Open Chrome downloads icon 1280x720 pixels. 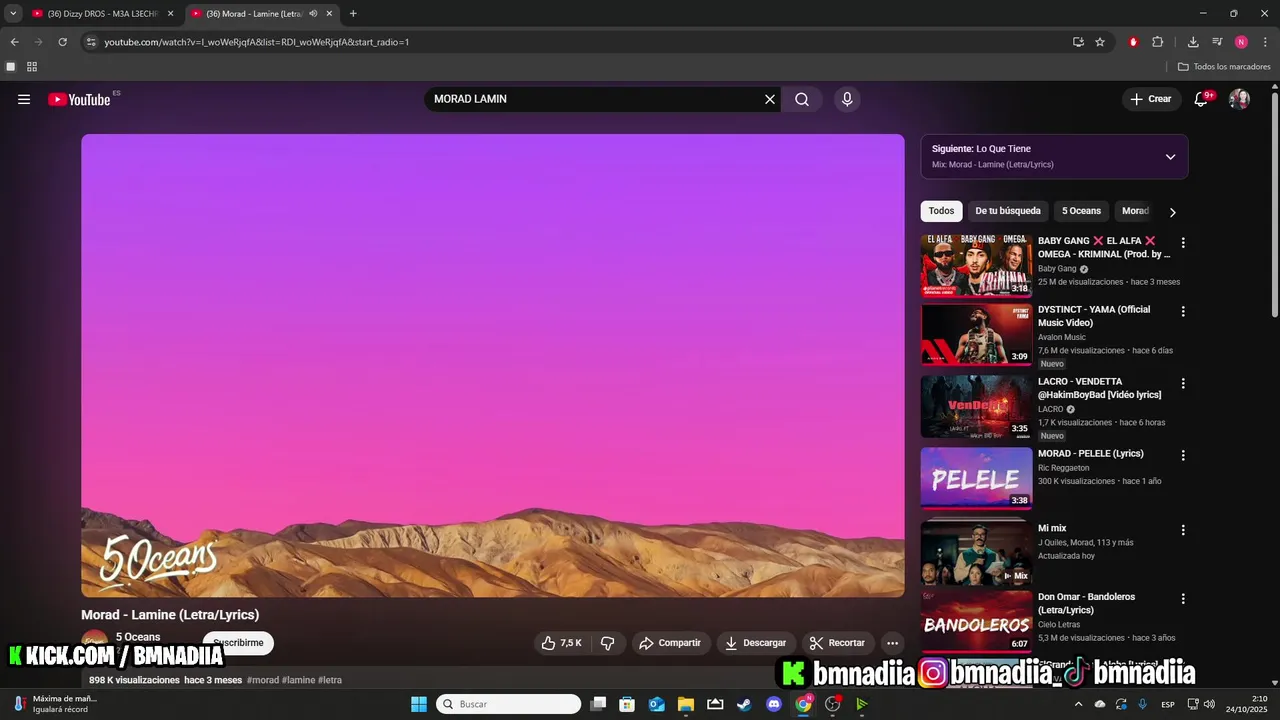(1193, 42)
